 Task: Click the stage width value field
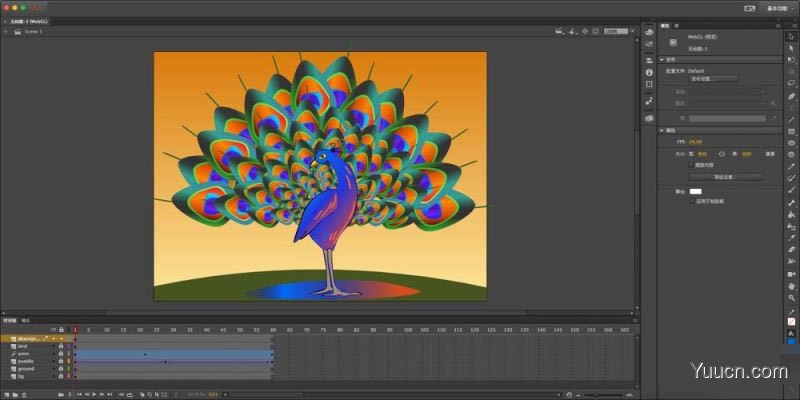[703, 154]
